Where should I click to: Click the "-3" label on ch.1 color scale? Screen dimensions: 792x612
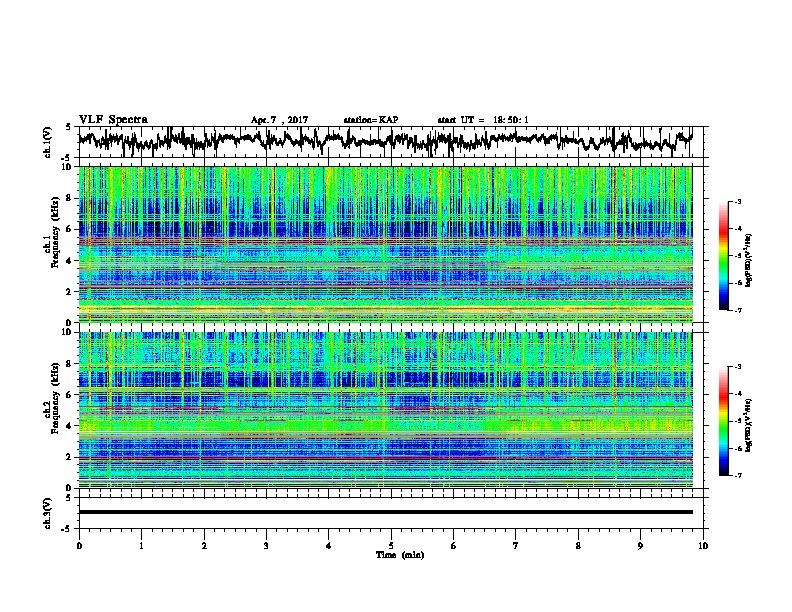click(738, 201)
